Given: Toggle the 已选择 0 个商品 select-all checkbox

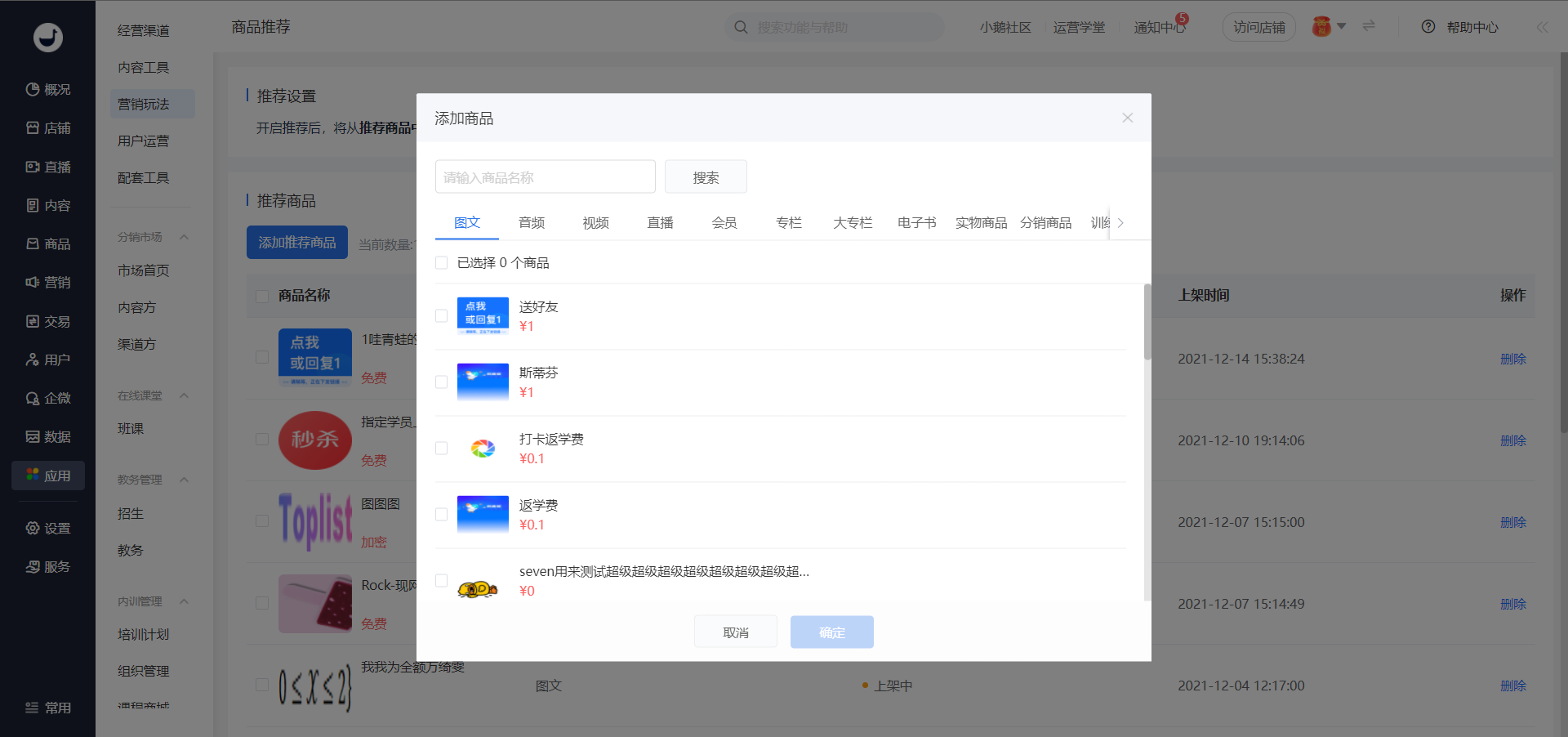Looking at the screenshot, I should 442,262.
